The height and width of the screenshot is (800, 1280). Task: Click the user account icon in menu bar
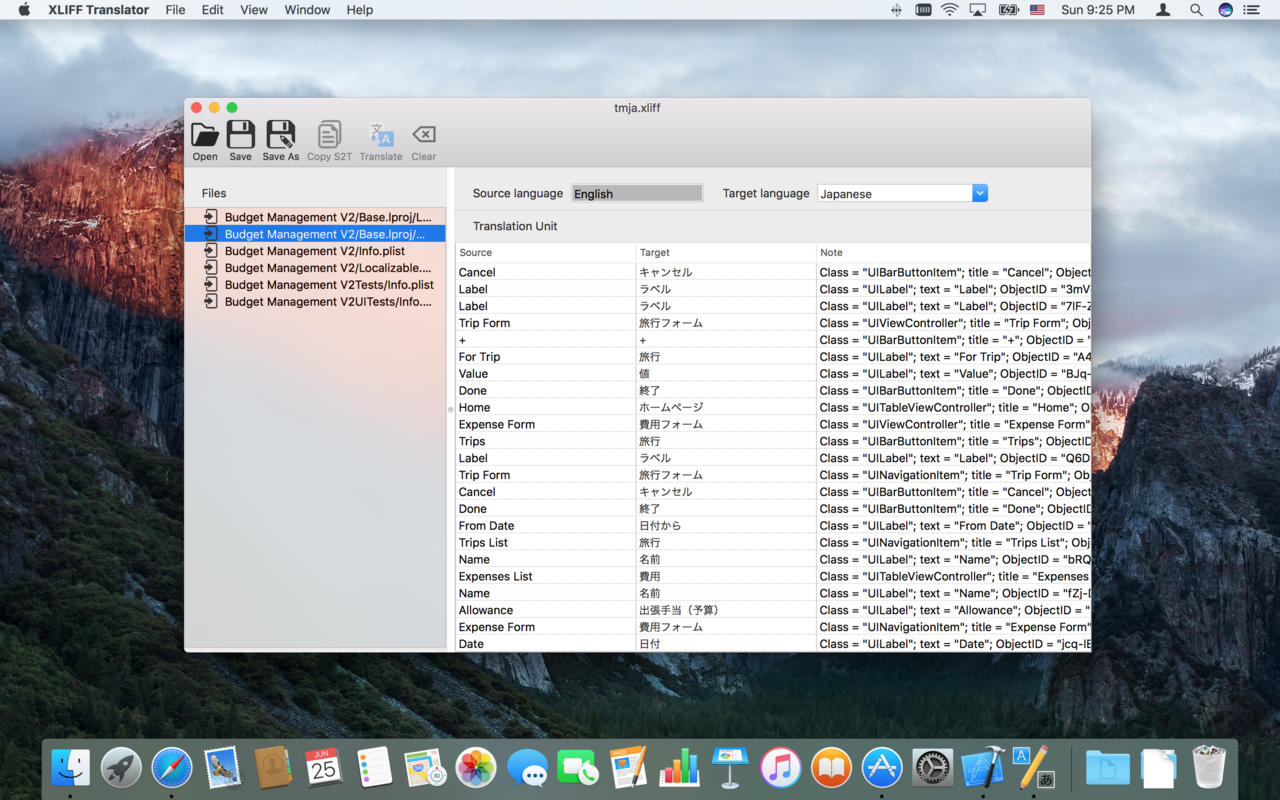(1163, 10)
